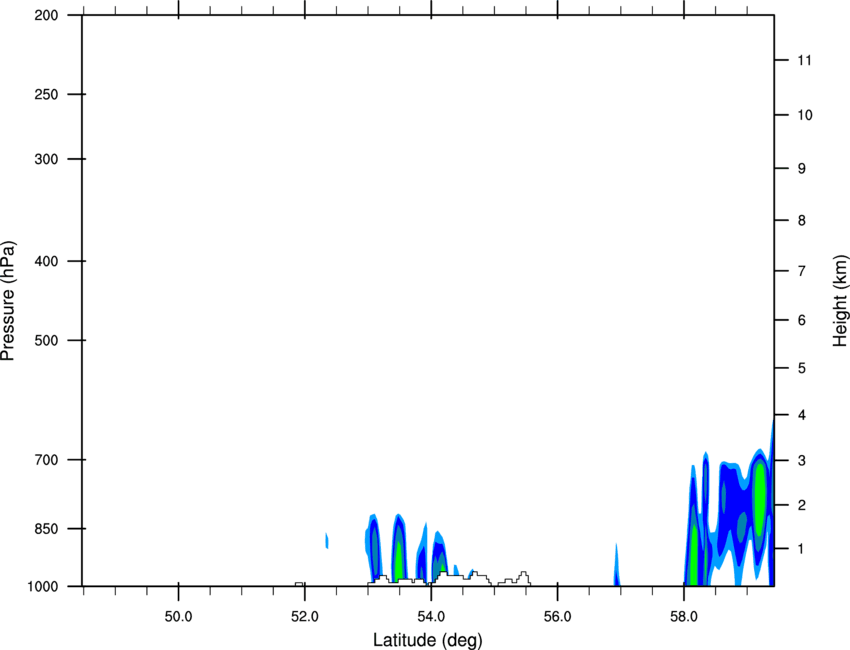Click the 9 km height label

point(802,169)
